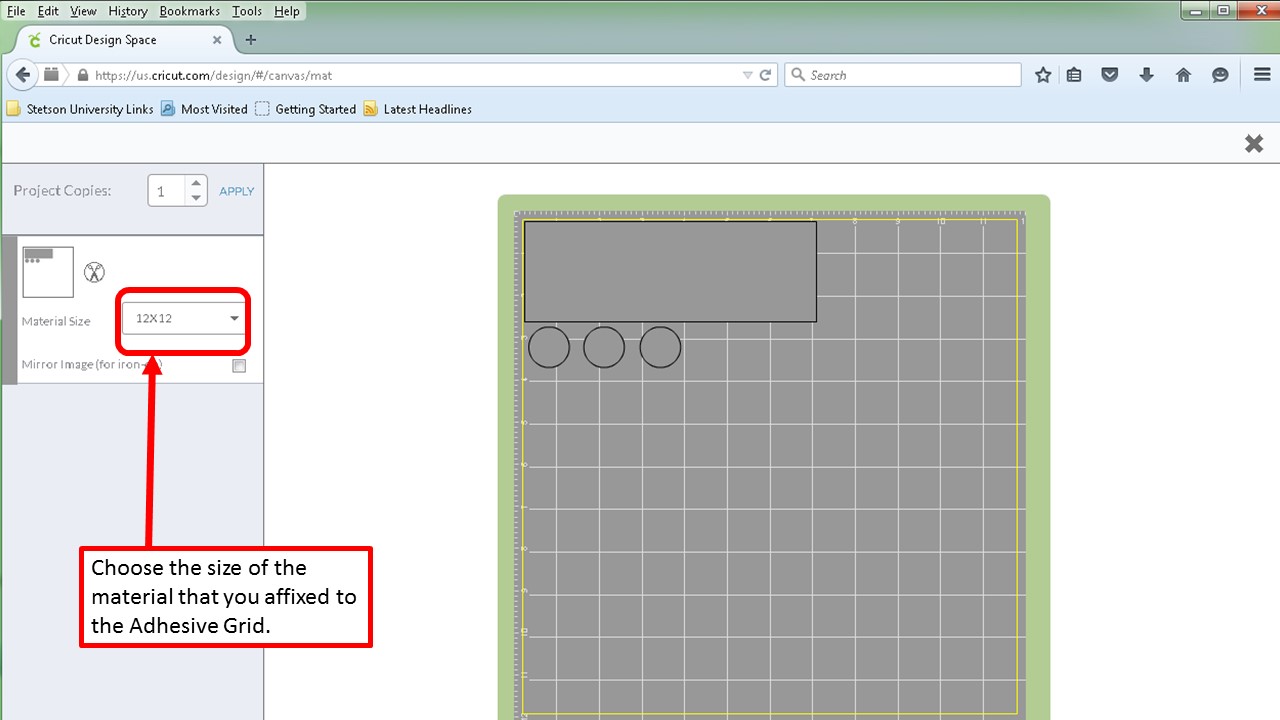Open Latest Headlines feed bookmark
1280x720 pixels.
(417, 109)
